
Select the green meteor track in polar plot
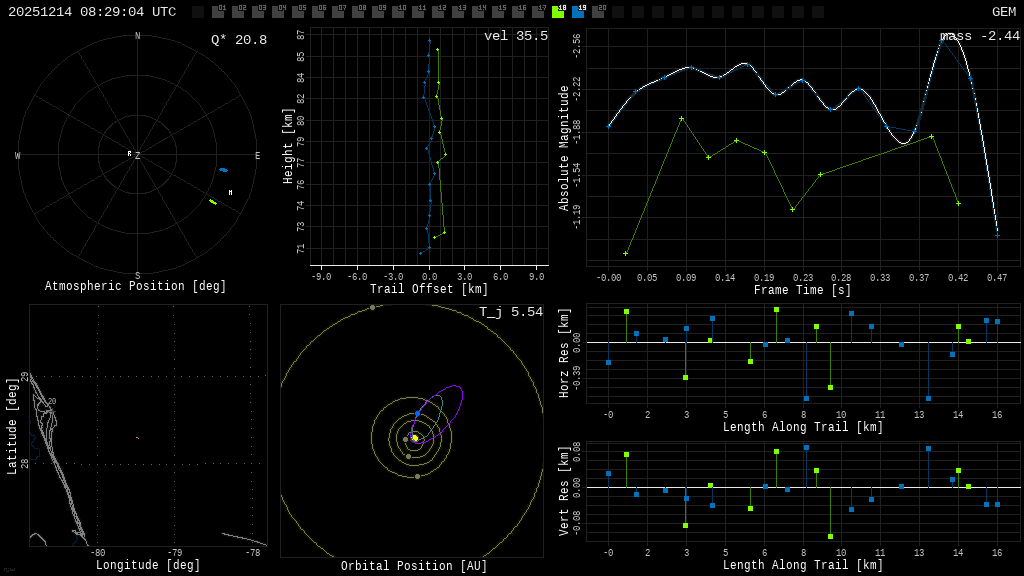[x=212, y=202]
